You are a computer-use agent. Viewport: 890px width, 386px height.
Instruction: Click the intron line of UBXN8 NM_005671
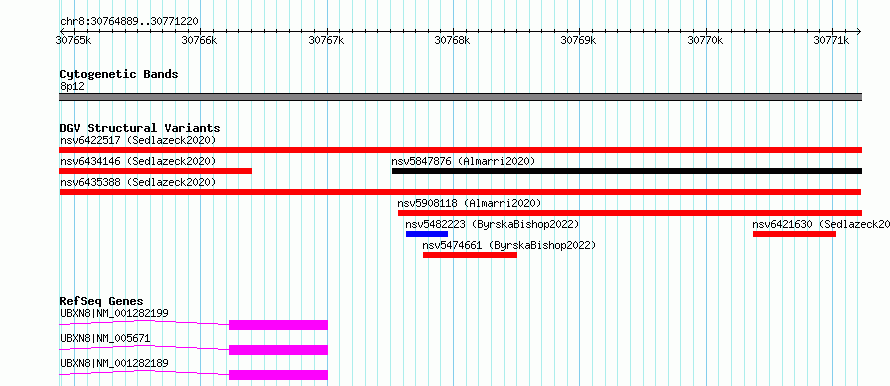coord(144,348)
